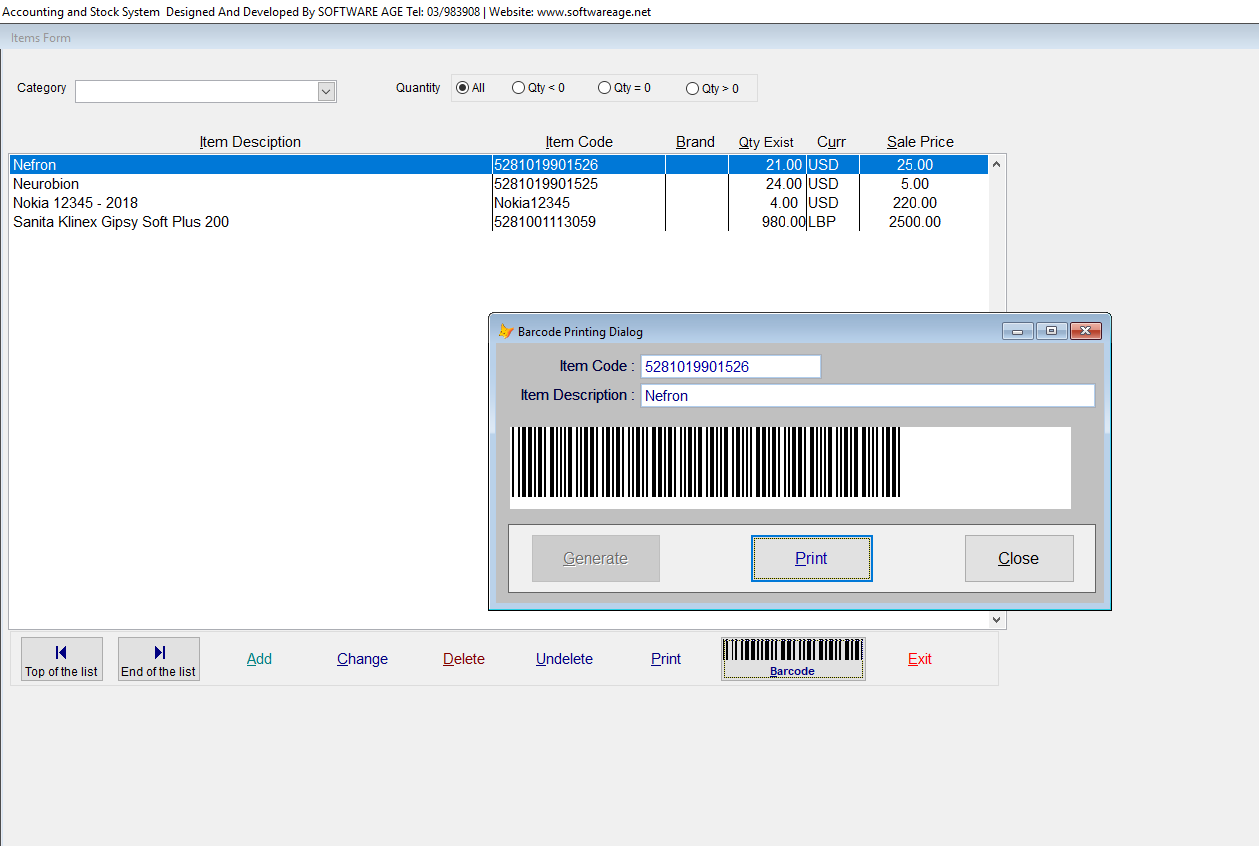Jump to top of list using navigation icon
The height and width of the screenshot is (846, 1259).
tap(61, 658)
